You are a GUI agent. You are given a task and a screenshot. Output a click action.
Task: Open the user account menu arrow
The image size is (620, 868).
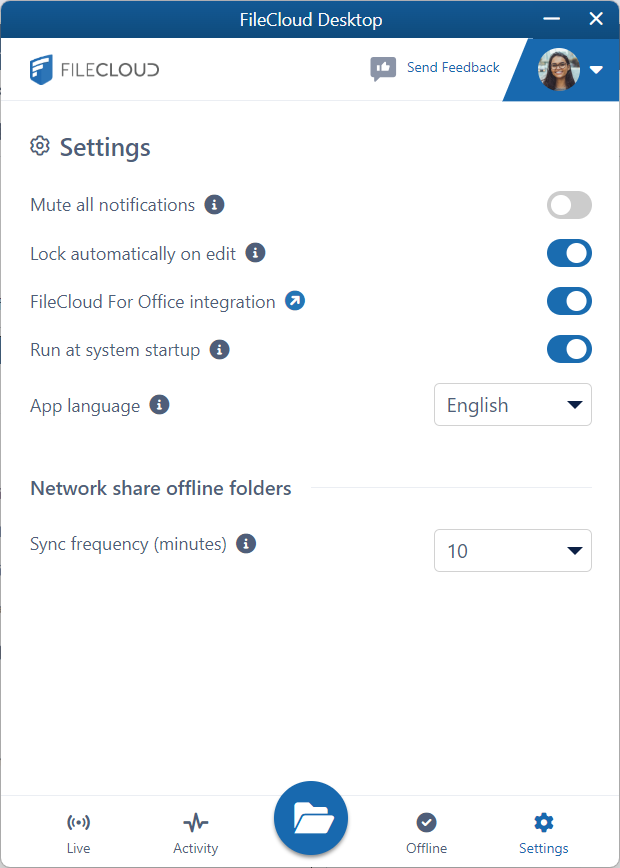click(597, 70)
